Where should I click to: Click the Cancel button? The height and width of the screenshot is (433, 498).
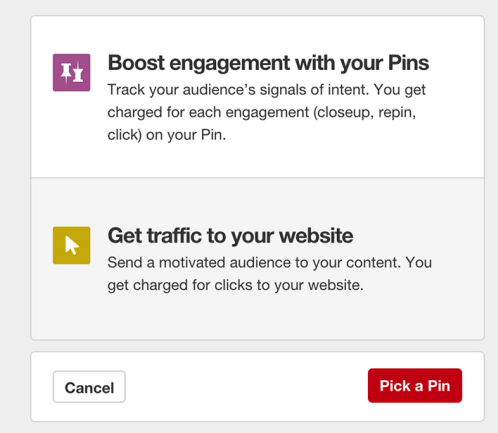(x=89, y=387)
